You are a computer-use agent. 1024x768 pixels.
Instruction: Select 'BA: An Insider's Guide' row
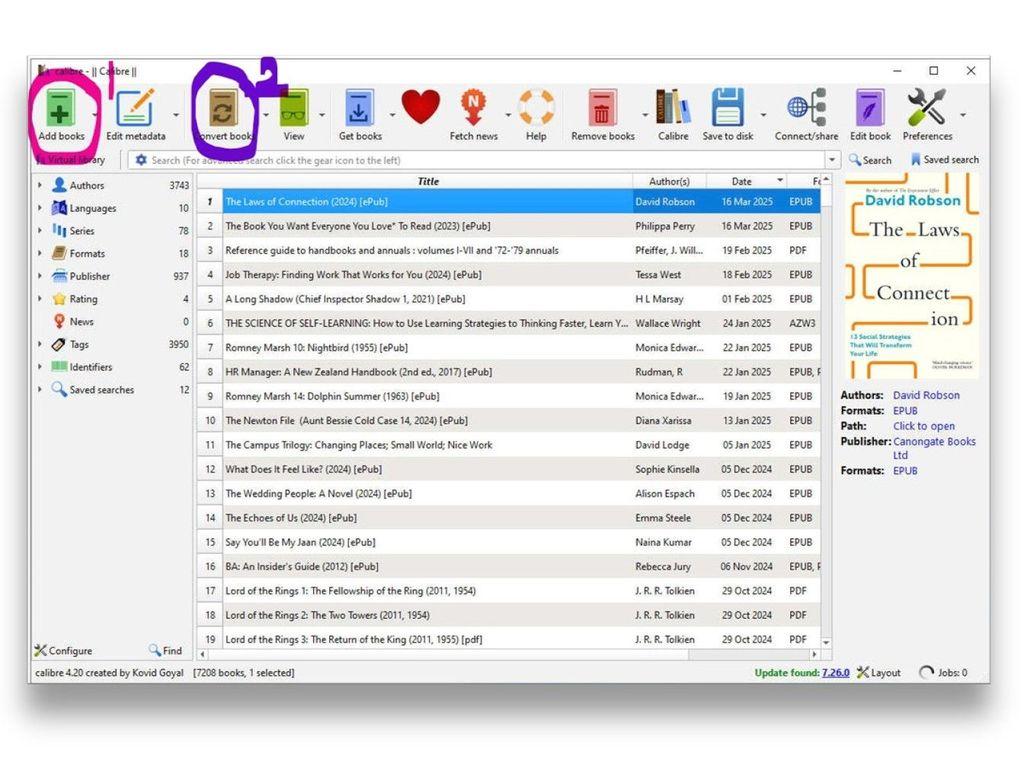[509, 567]
